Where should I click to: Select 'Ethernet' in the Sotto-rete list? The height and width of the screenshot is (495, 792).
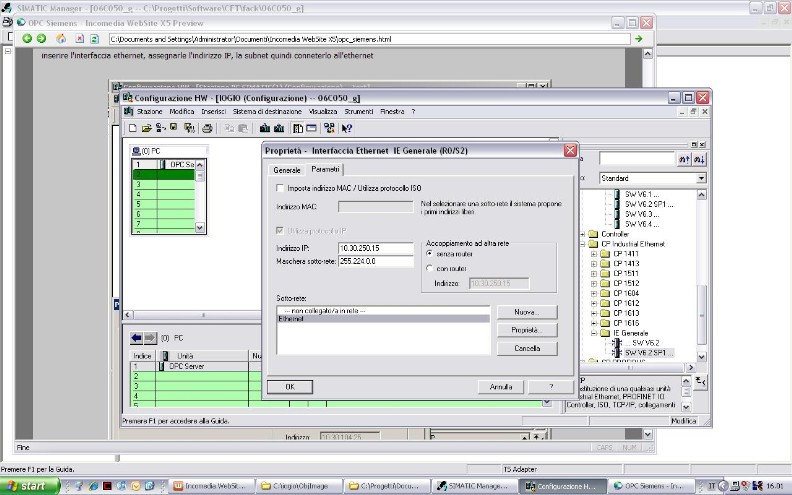(383, 319)
